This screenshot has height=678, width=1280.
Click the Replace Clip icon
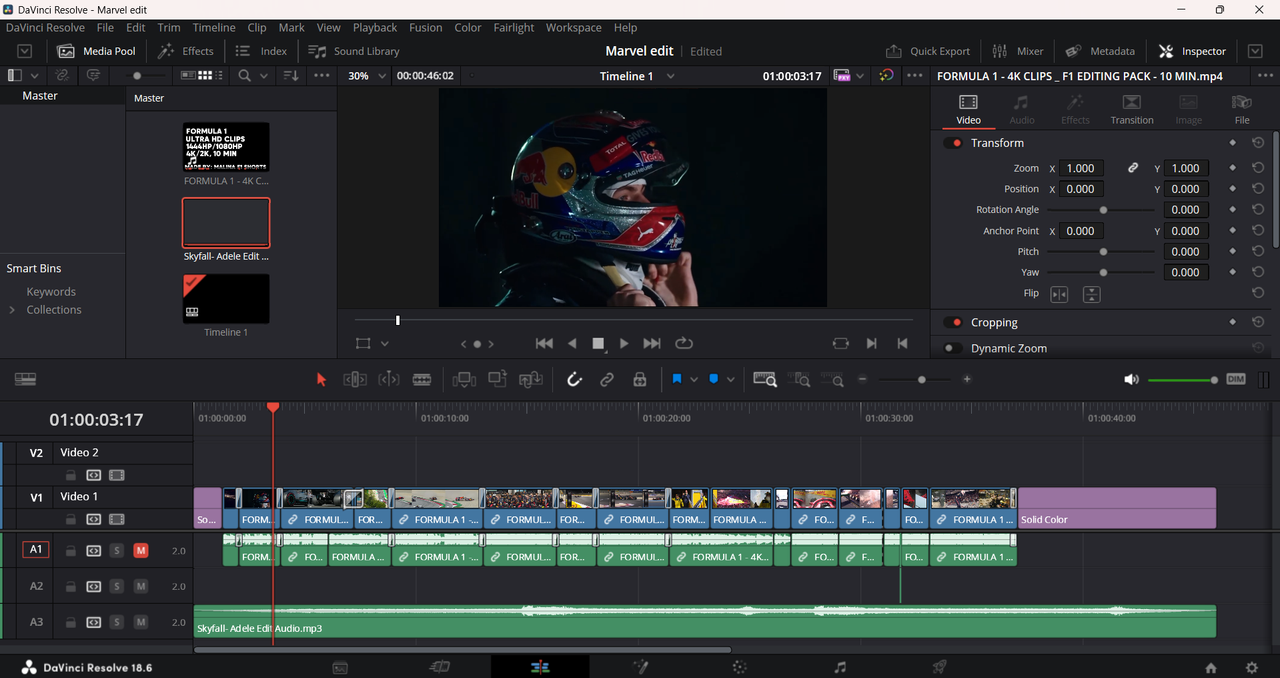coord(531,380)
